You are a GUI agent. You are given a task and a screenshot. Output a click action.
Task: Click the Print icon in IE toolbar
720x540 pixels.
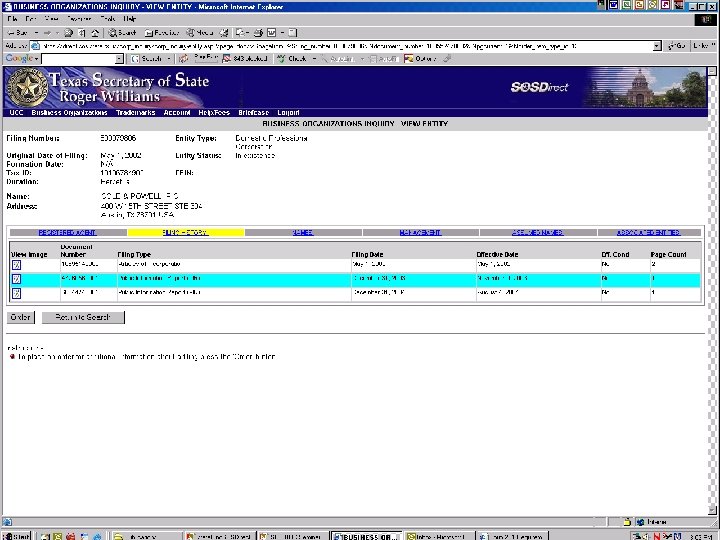(x=259, y=33)
